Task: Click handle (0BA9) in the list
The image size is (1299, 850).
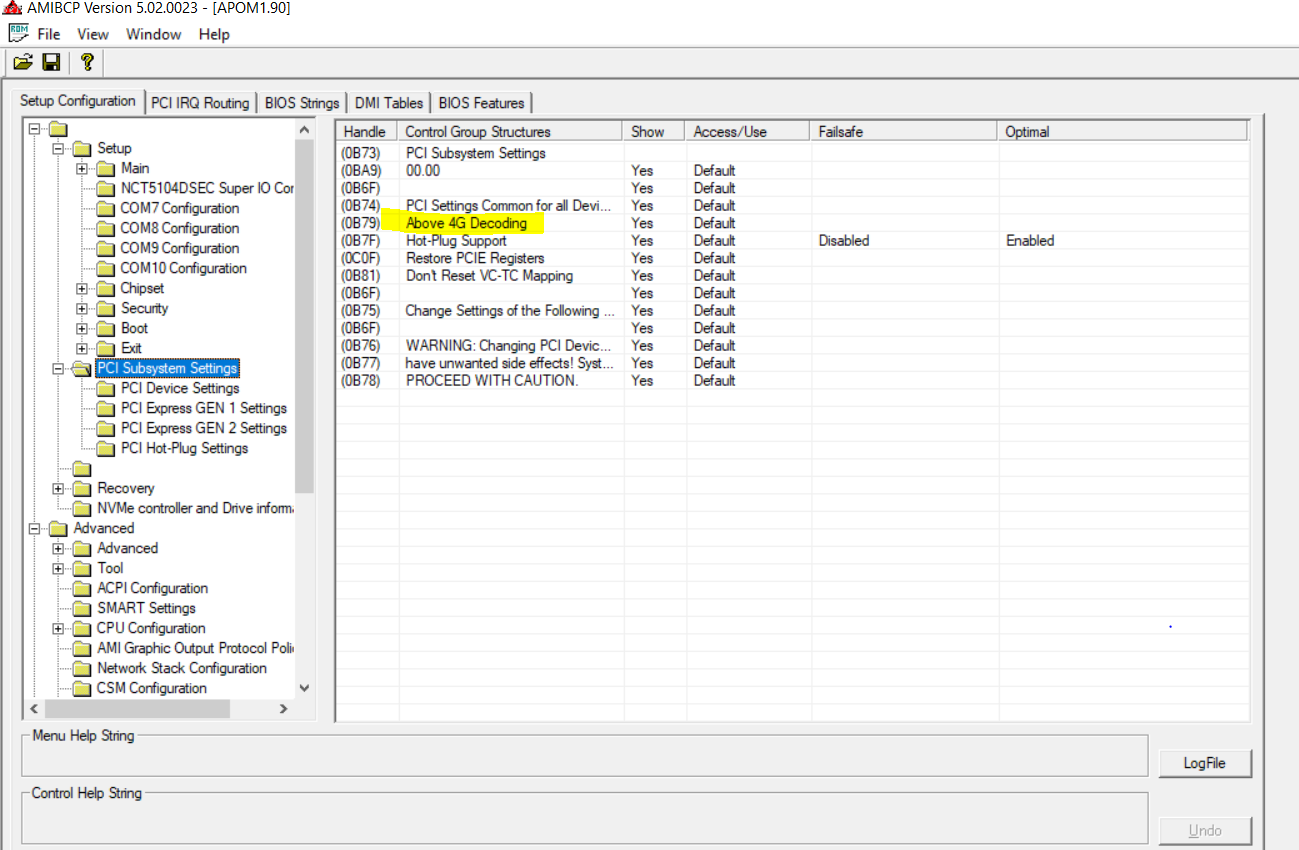Action: pyautogui.click(x=361, y=170)
